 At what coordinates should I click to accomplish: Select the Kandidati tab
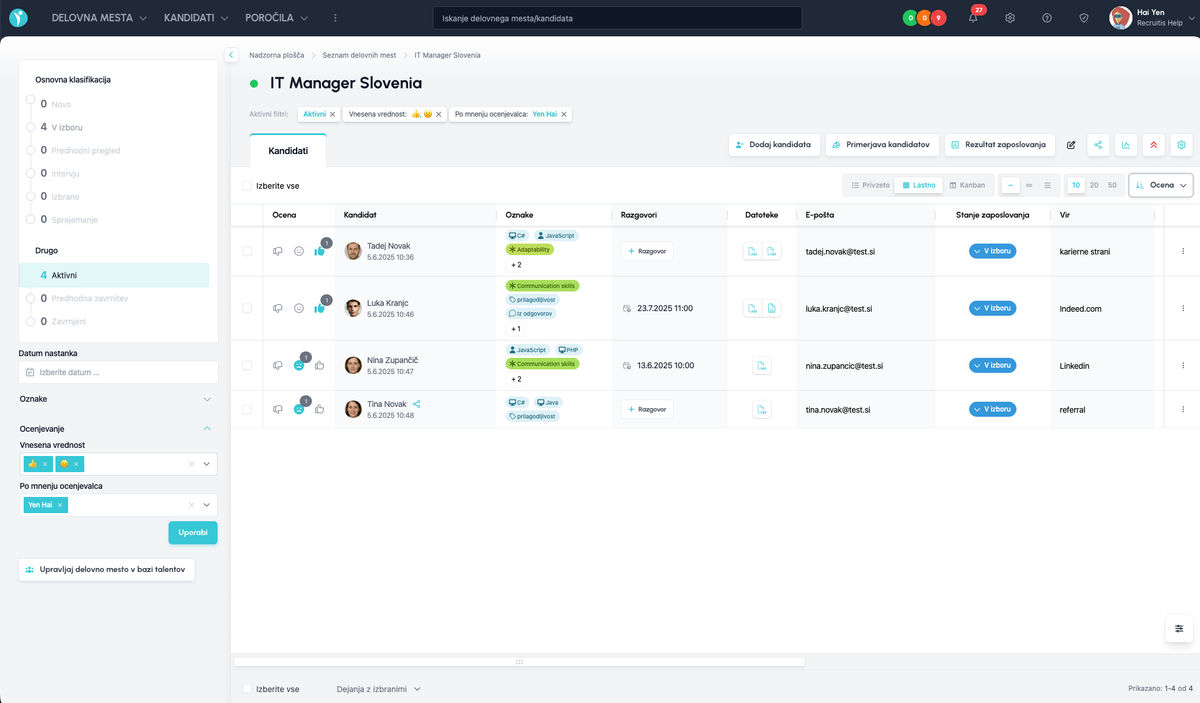tap(288, 150)
